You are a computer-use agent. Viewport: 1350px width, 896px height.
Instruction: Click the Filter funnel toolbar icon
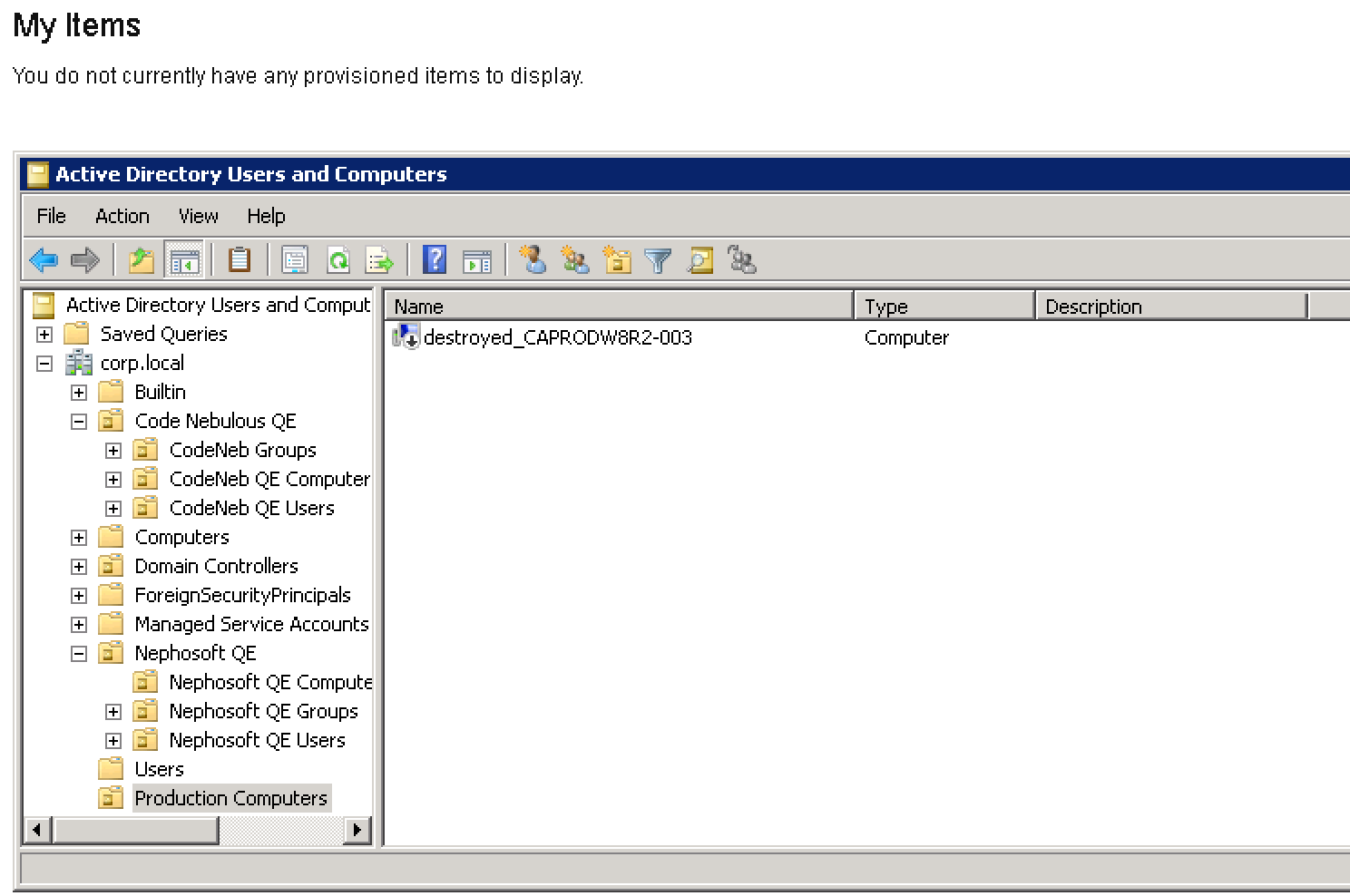click(x=658, y=261)
